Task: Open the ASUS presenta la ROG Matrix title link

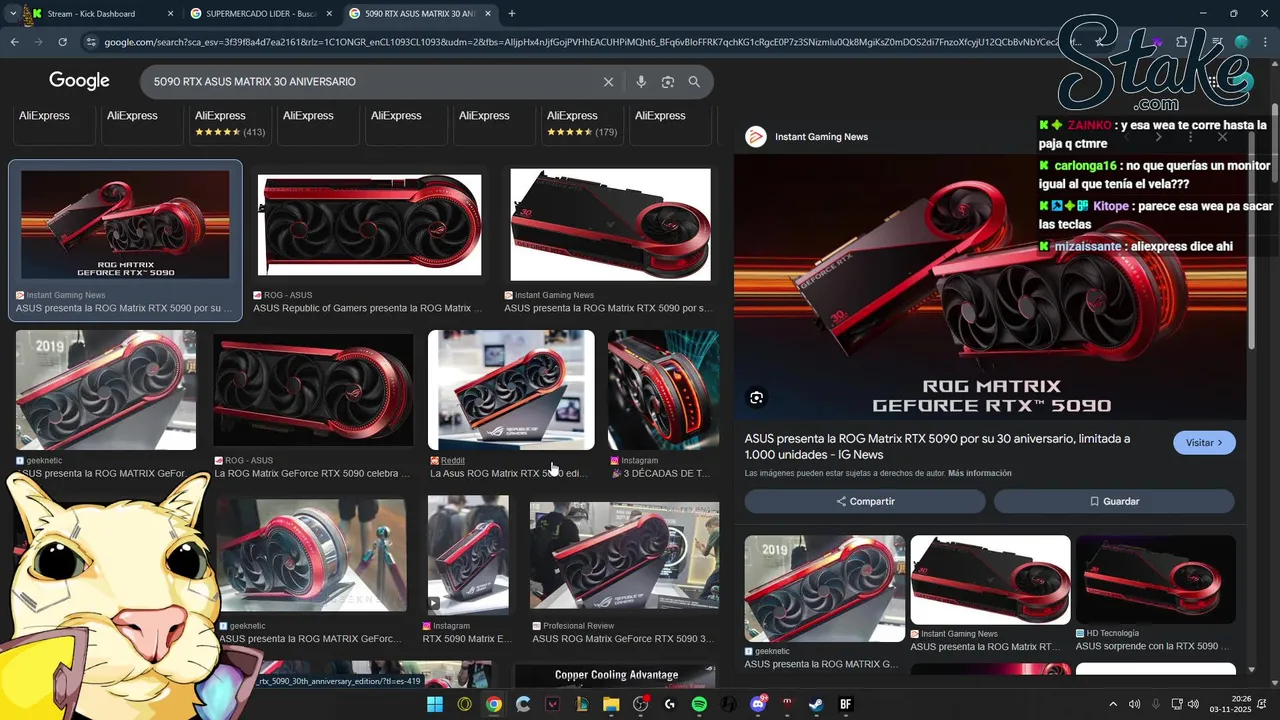Action: (937, 446)
